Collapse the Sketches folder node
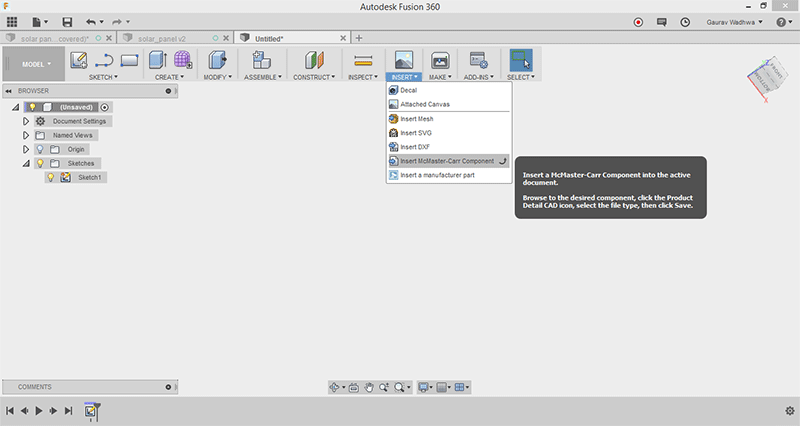This screenshot has width=800, height=426. pyautogui.click(x=26, y=163)
